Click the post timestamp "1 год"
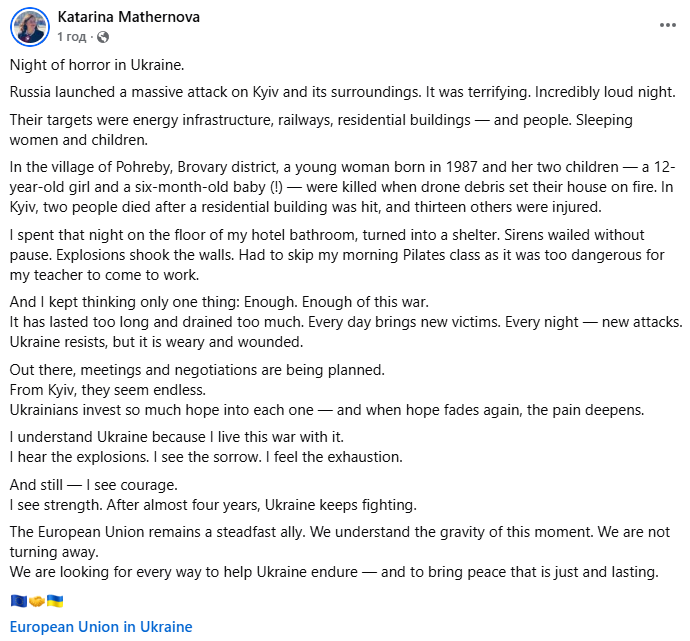 [x=72, y=37]
